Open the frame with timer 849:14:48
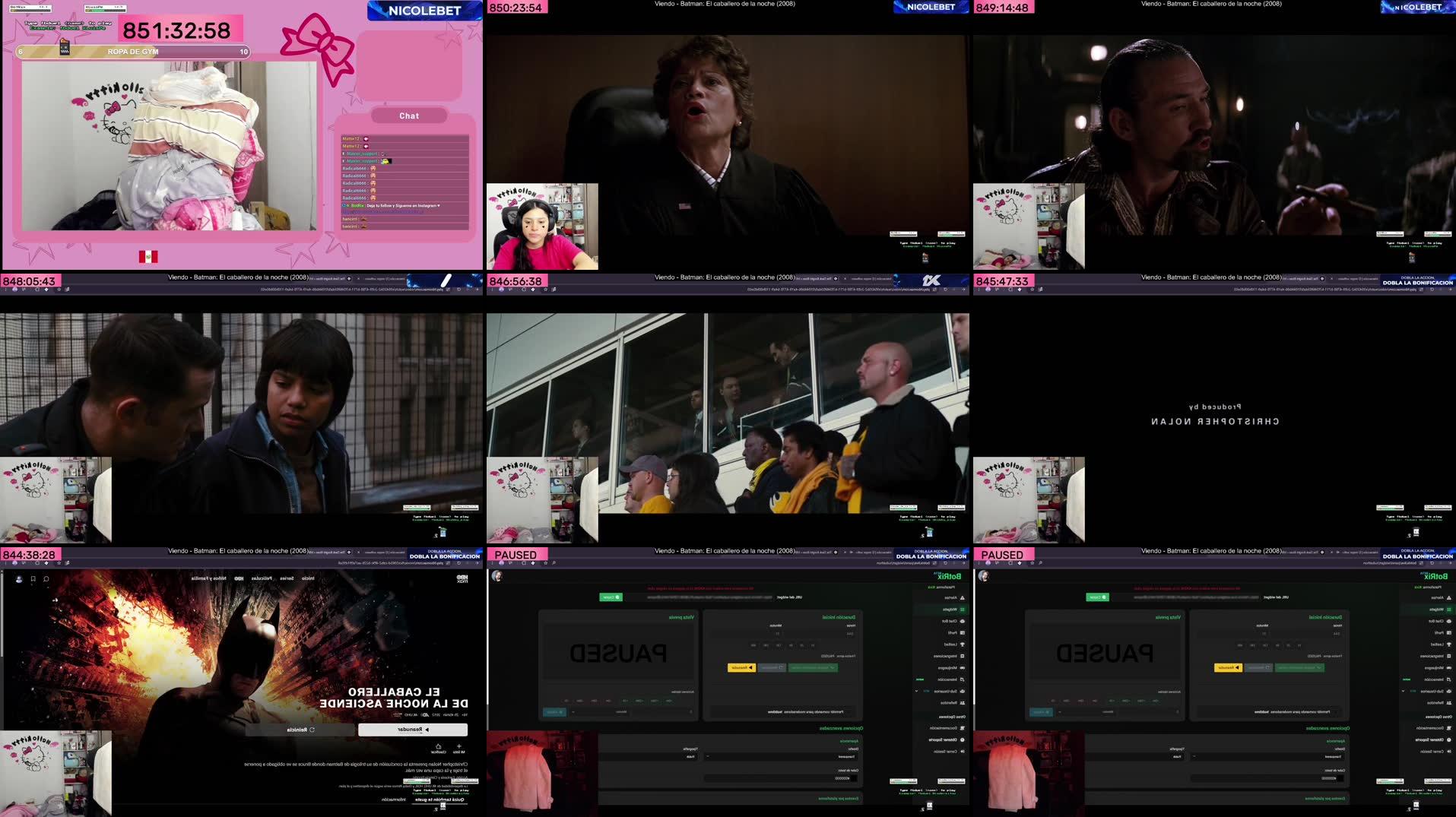1456x817 pixels. click(1214, 137)
